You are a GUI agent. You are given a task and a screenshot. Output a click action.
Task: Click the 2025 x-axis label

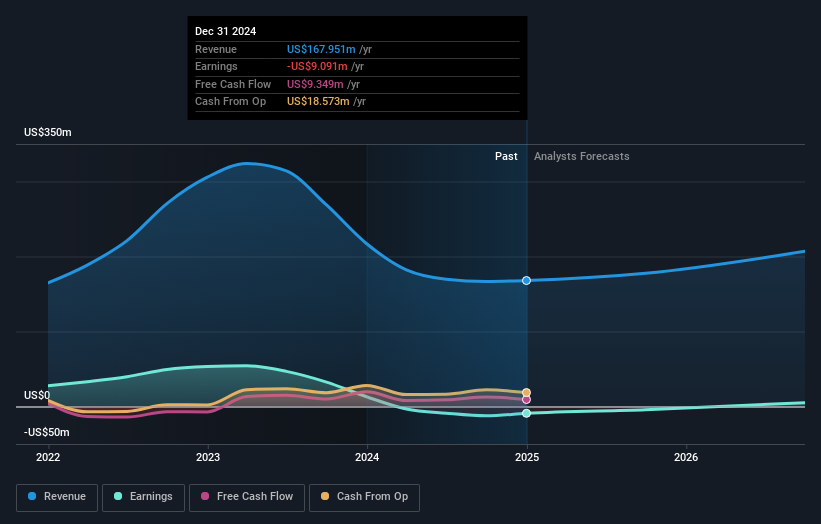click(x=527, y=458)
